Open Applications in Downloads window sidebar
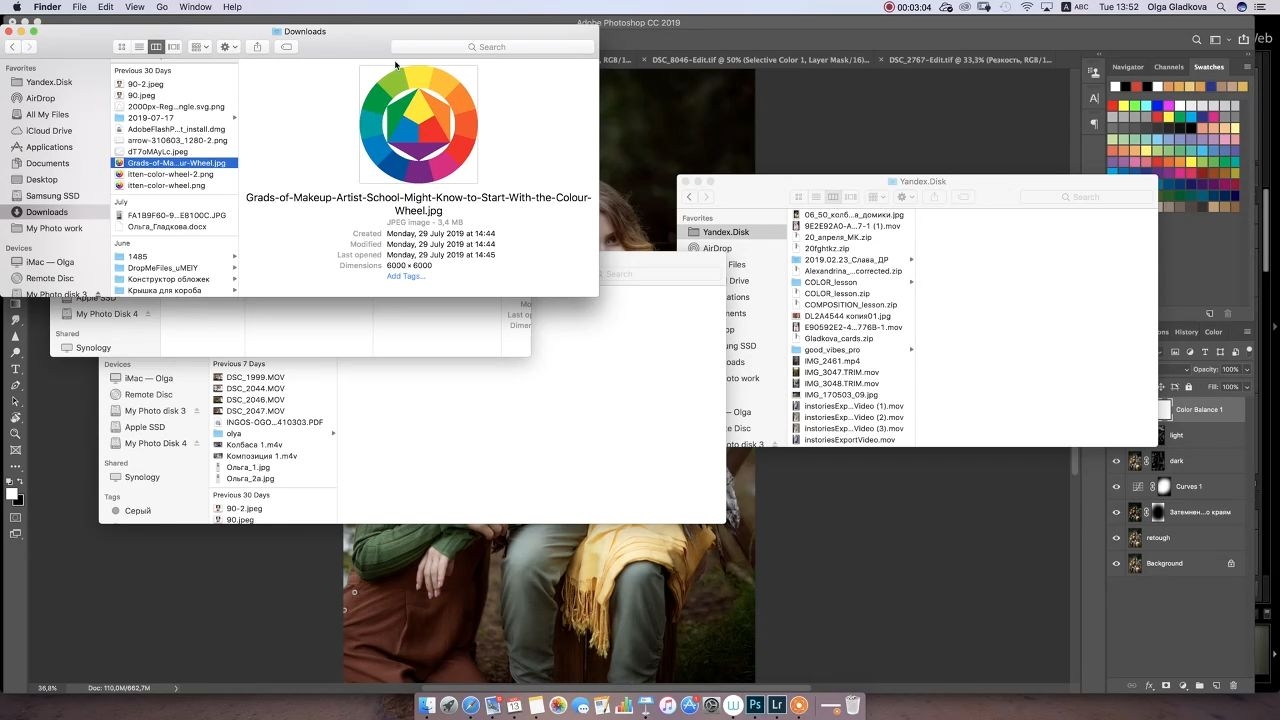 coord(49,147)
